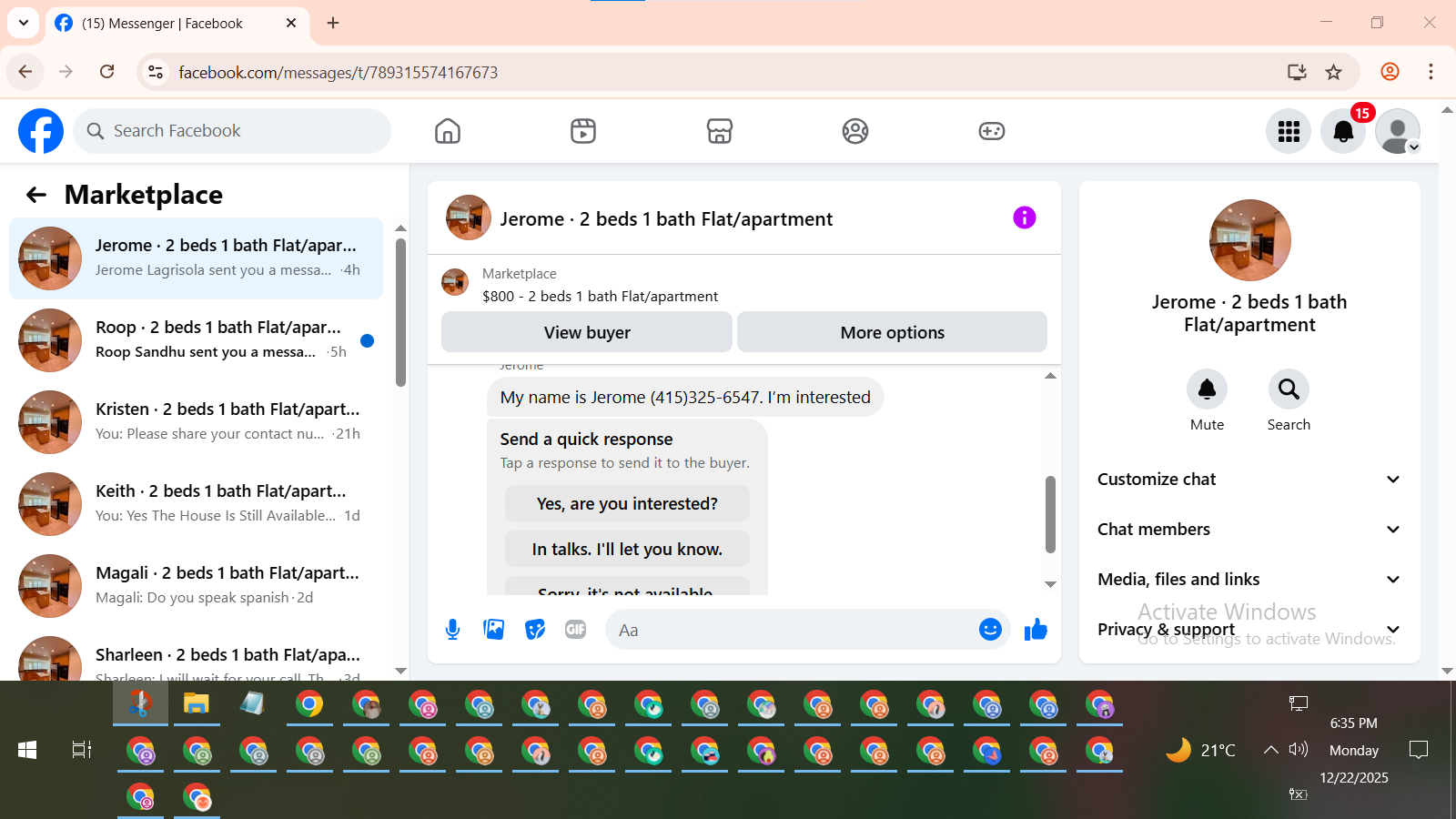Expand the Customize chat section
The image size is (1456, 819).
[1249, 480]
